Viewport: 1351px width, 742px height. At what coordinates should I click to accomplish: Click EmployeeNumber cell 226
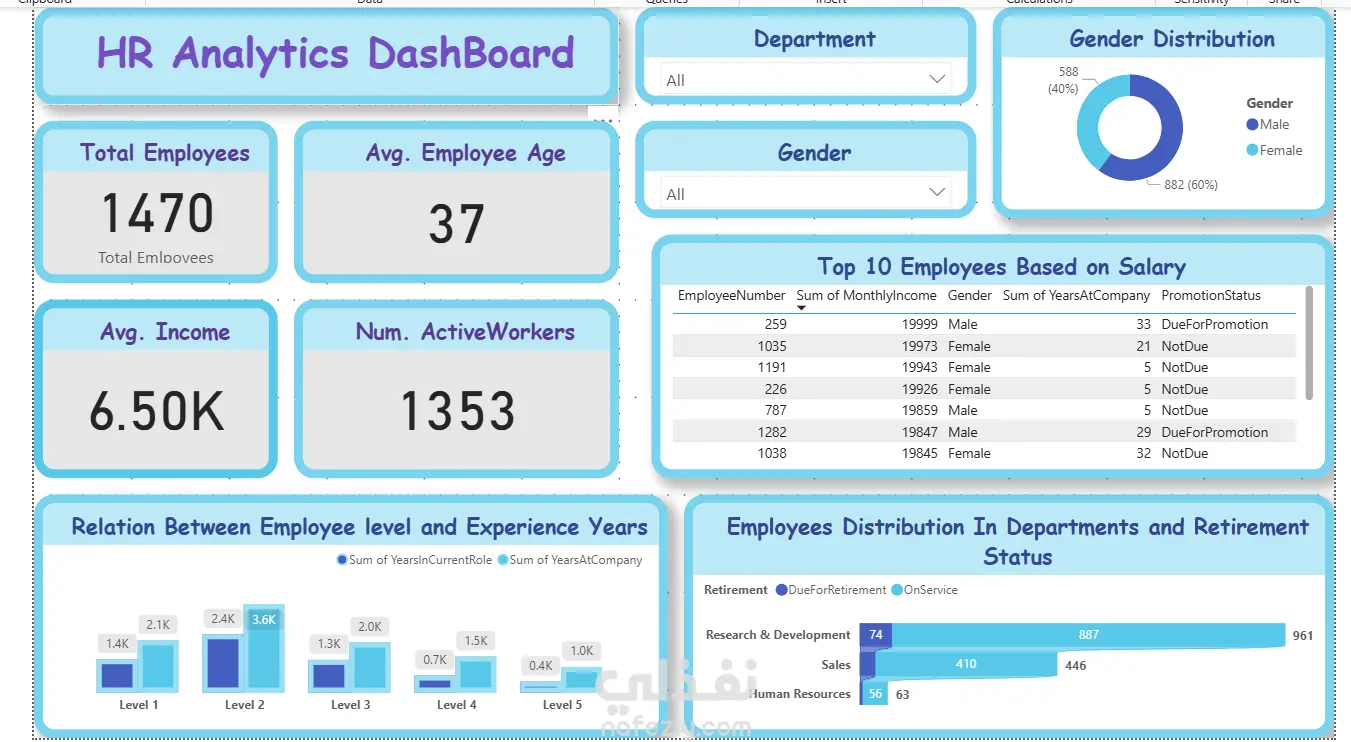775,389
